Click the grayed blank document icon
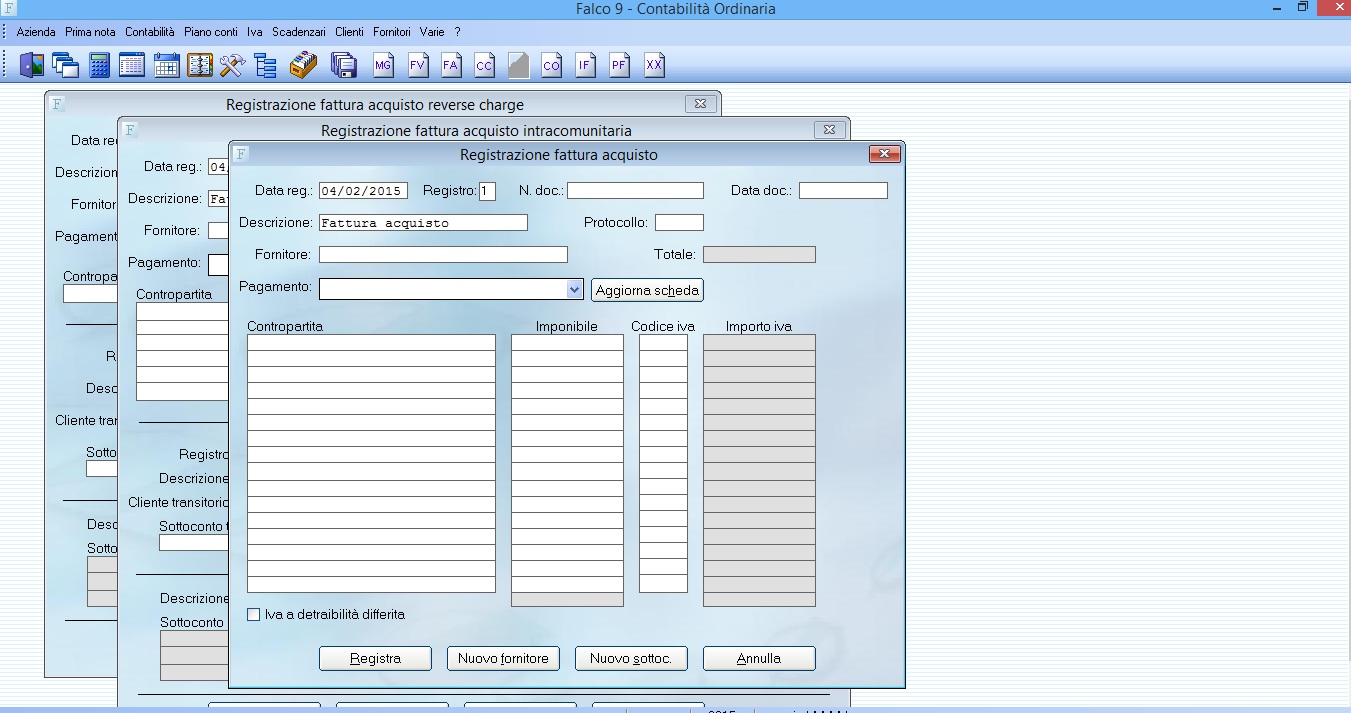The image size is (1351, 713). coord(518,65)
